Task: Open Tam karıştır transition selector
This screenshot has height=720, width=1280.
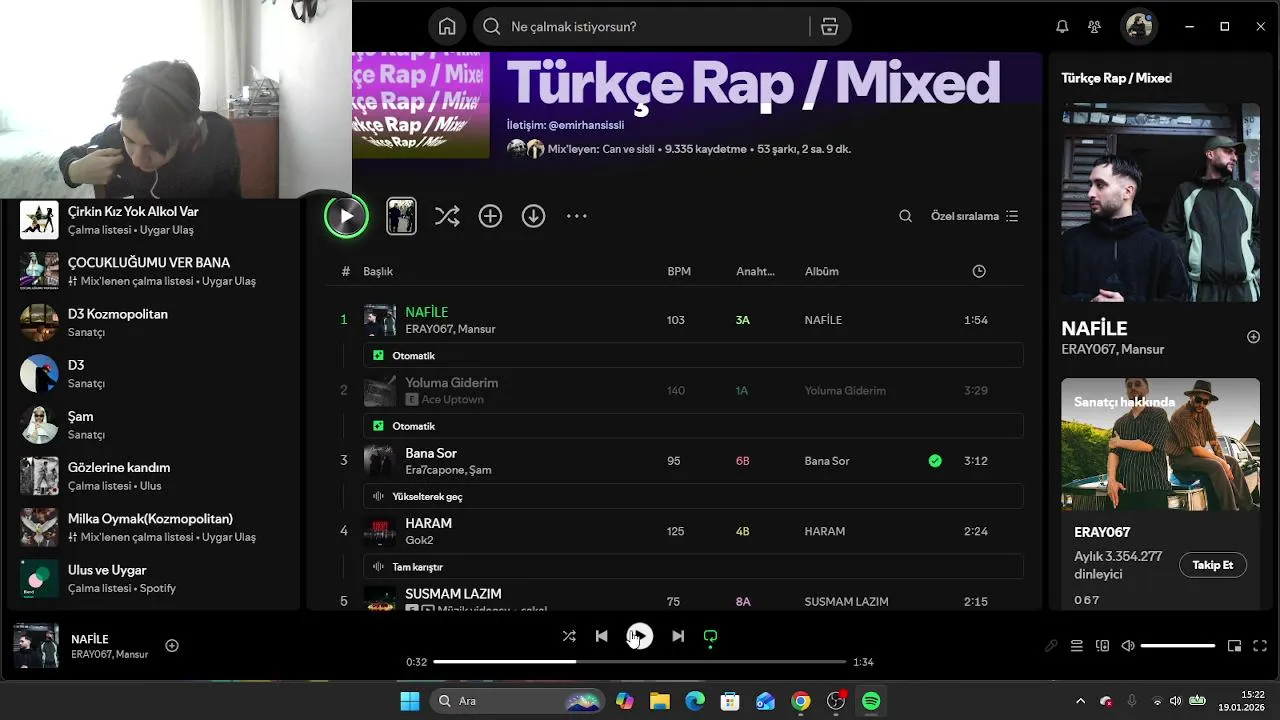Action: click(x=694, y=567)
